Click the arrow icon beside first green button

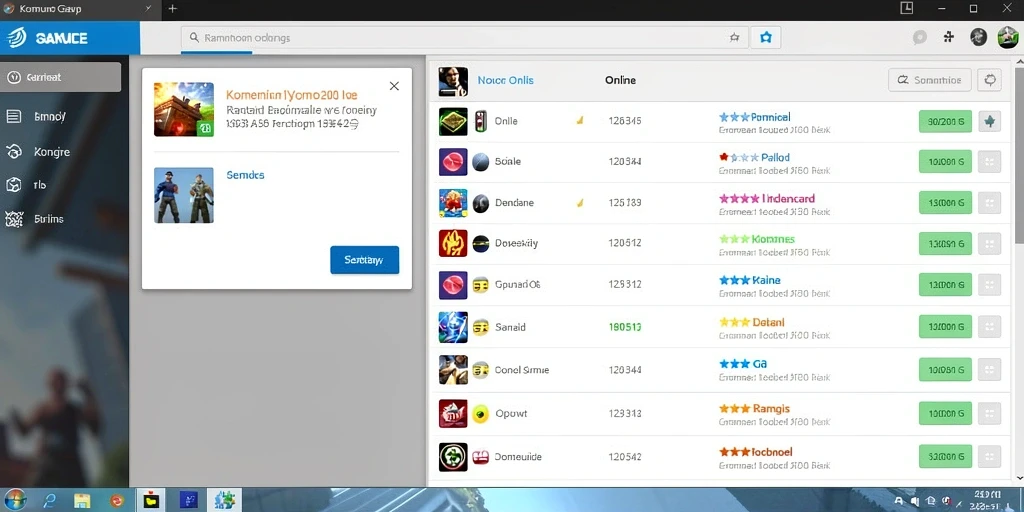pos(989,121)
